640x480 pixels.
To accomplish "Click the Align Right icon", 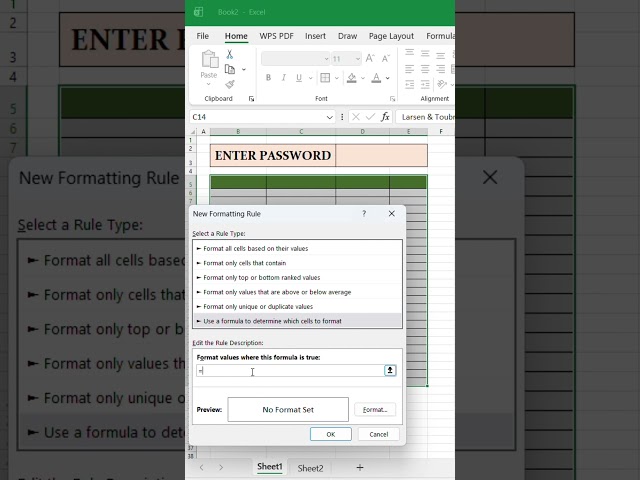I will coord(440,69).
